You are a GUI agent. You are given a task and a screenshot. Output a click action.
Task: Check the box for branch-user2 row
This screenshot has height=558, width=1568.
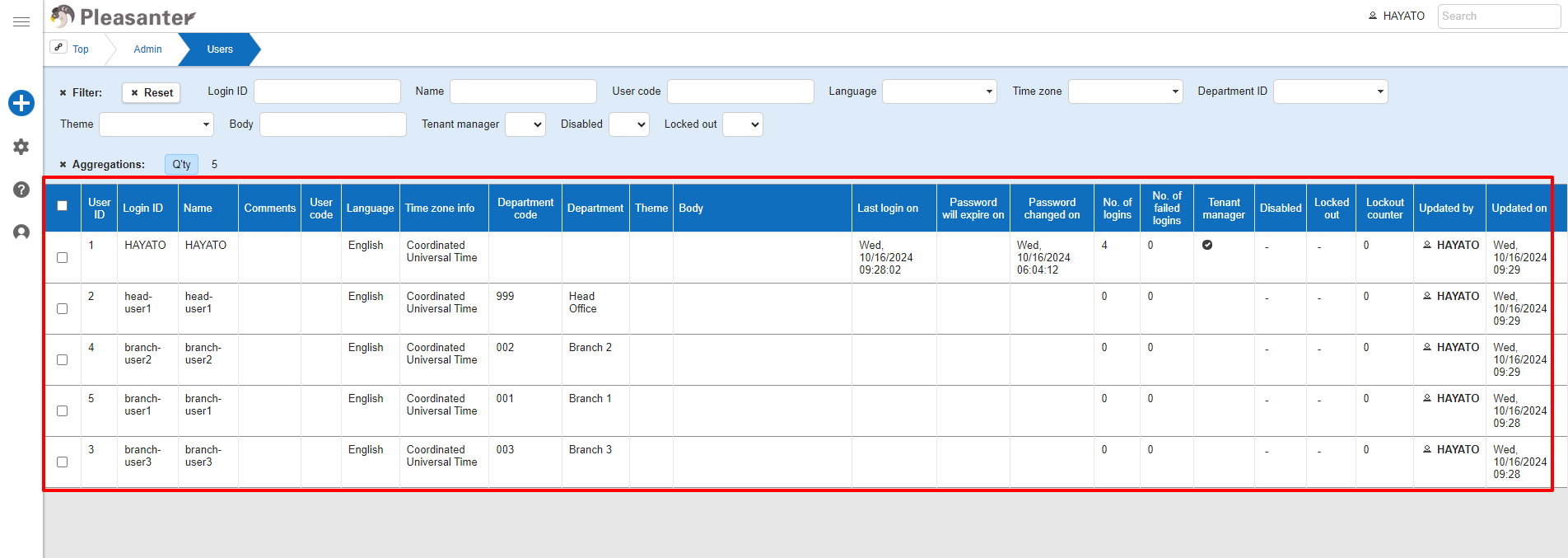click(x=63, y=360)
